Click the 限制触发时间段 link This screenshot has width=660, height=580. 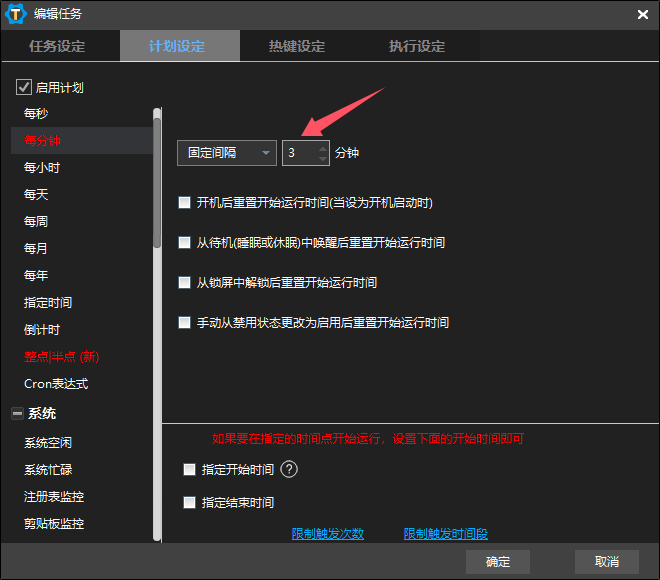(445, 534)
